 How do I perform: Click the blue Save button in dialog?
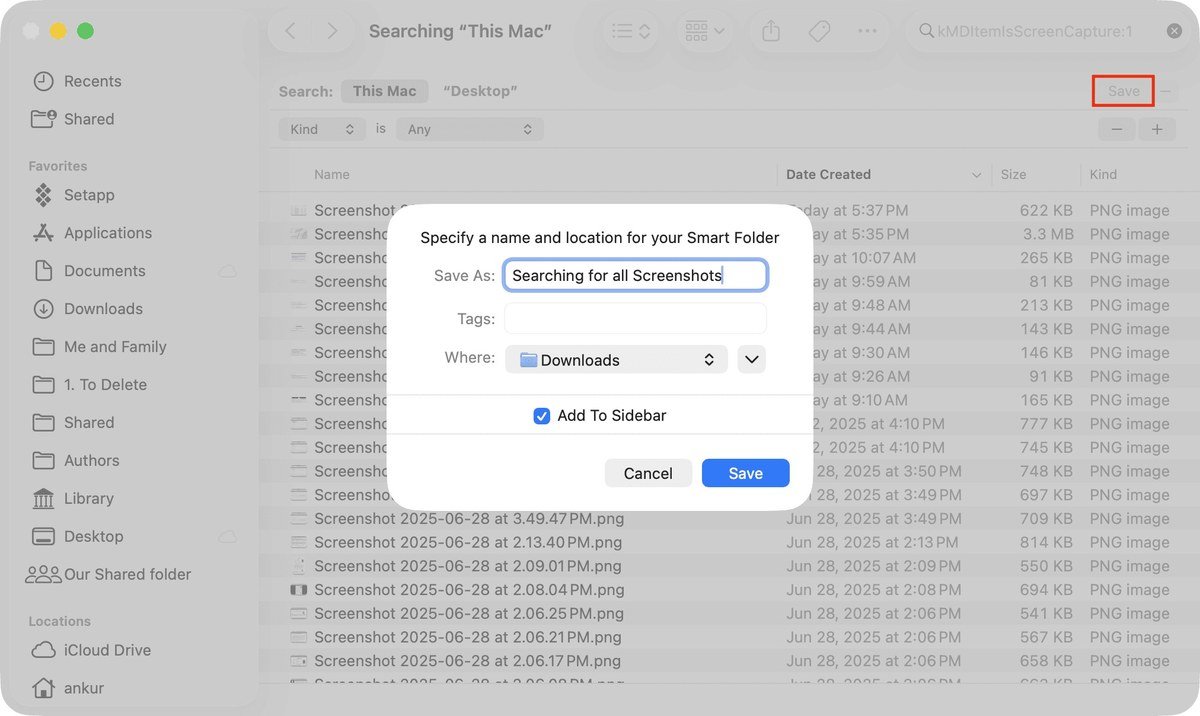745,473
